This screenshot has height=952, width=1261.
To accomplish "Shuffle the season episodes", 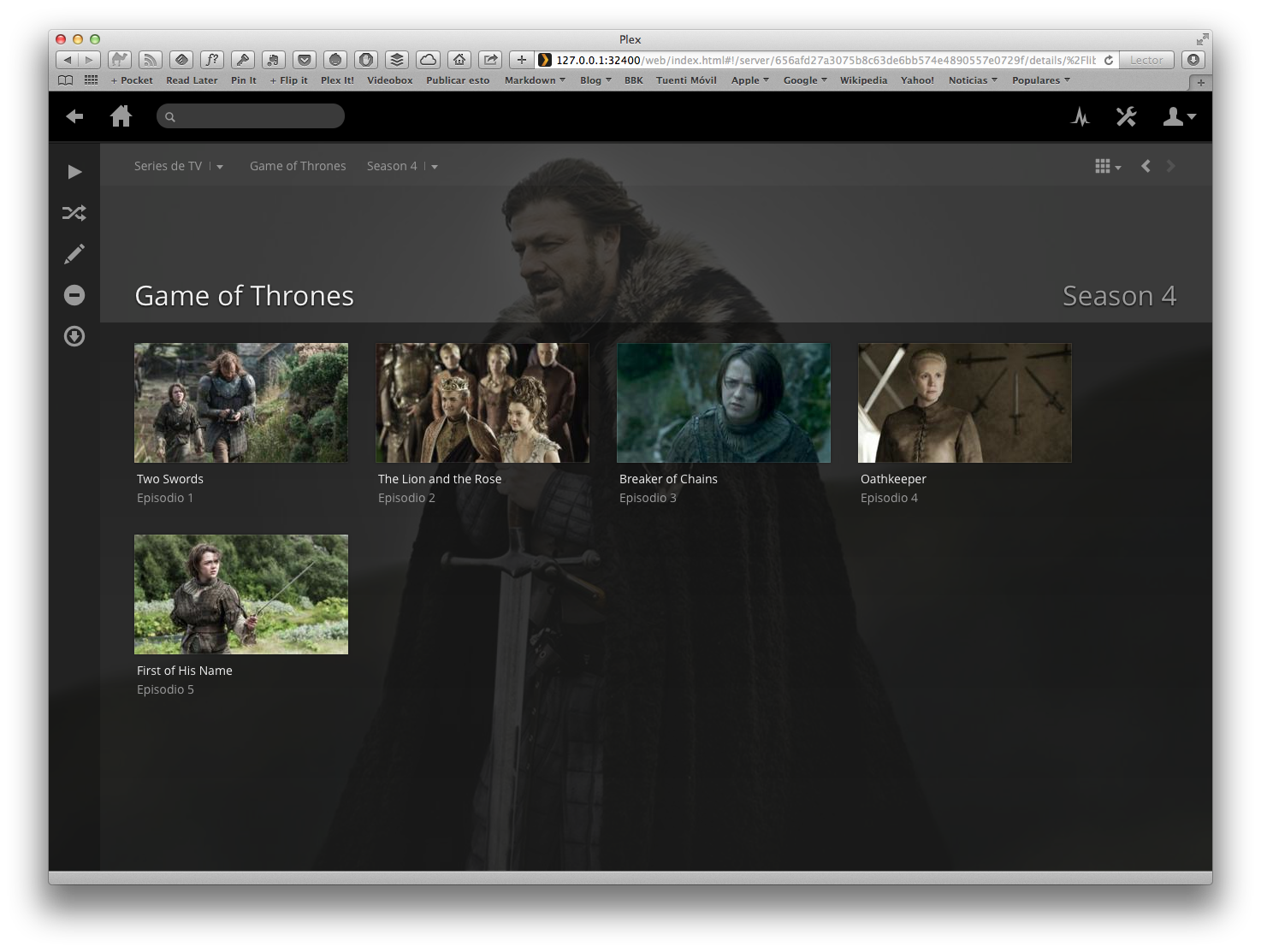I will (x=74, y=213).
